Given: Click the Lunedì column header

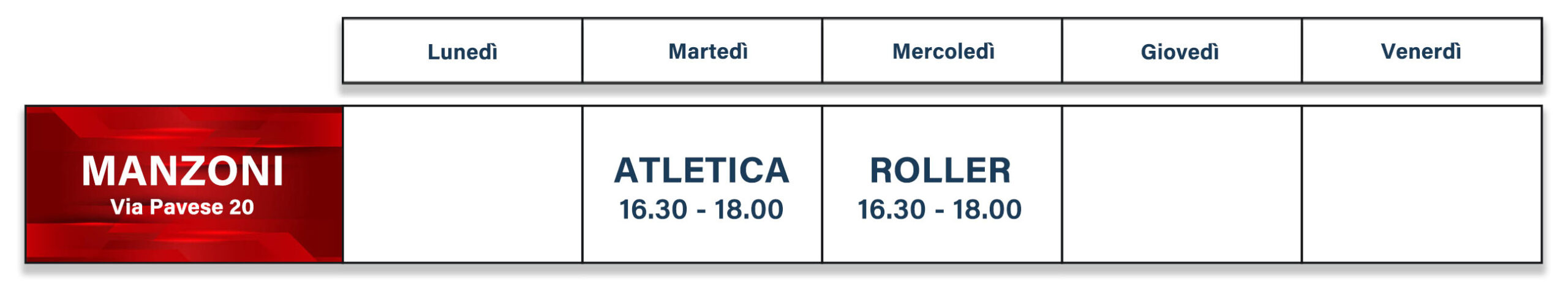Looking at the screenshot, I should 462,51.
